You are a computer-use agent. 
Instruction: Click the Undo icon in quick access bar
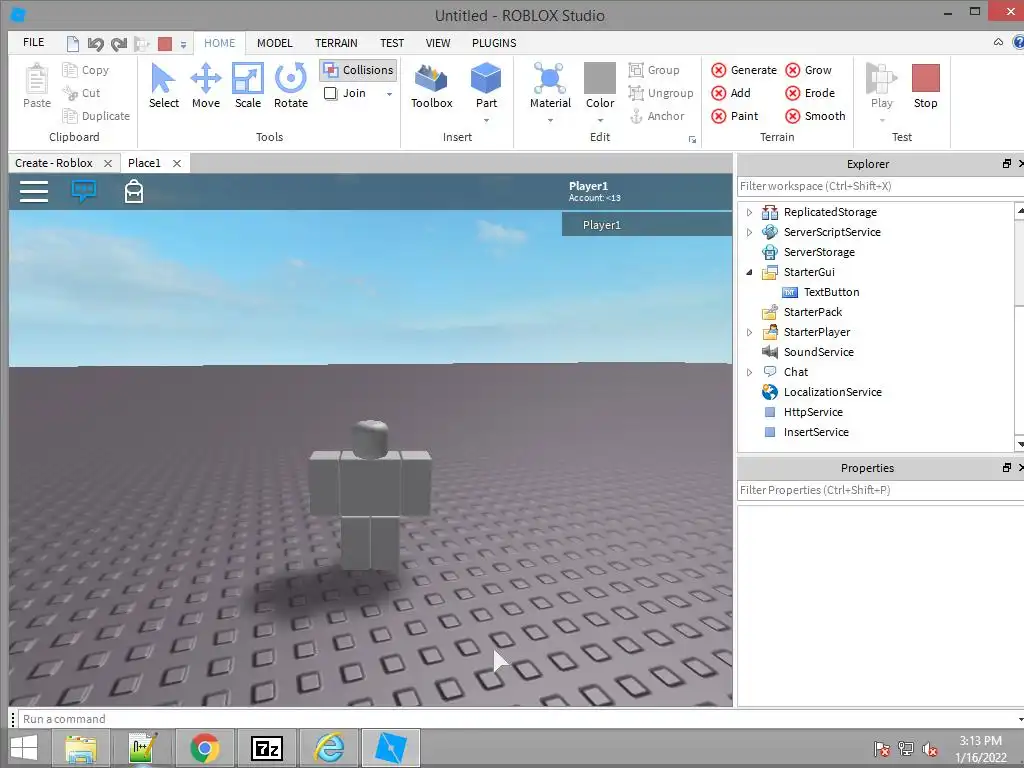tap(96, 44)
